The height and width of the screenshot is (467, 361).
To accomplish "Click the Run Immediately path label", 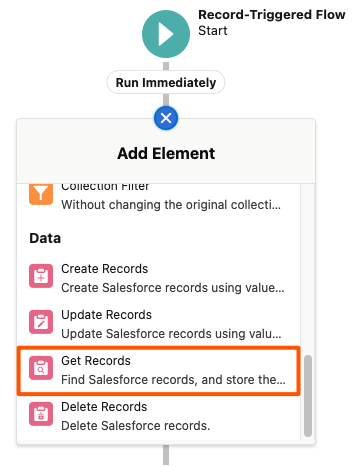I will point(166,82).
